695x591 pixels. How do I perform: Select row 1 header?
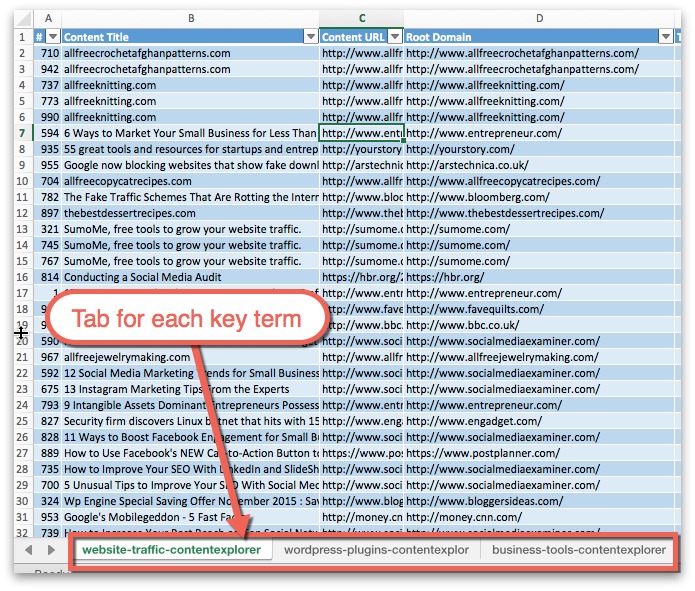pos(22,37)
